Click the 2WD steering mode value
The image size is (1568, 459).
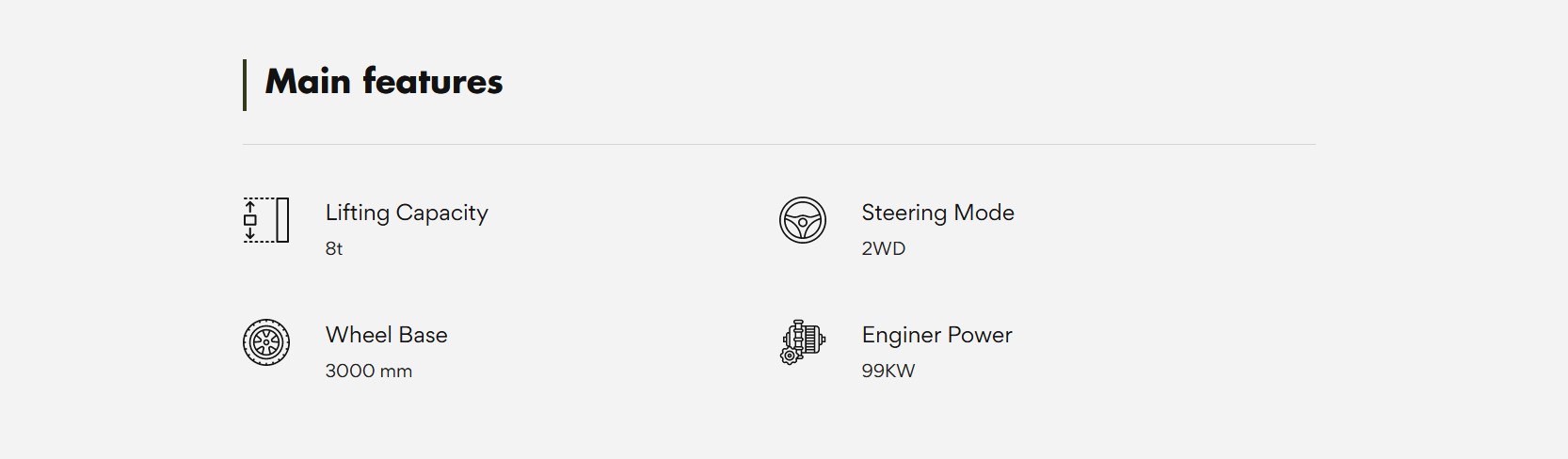coord(883,248)
